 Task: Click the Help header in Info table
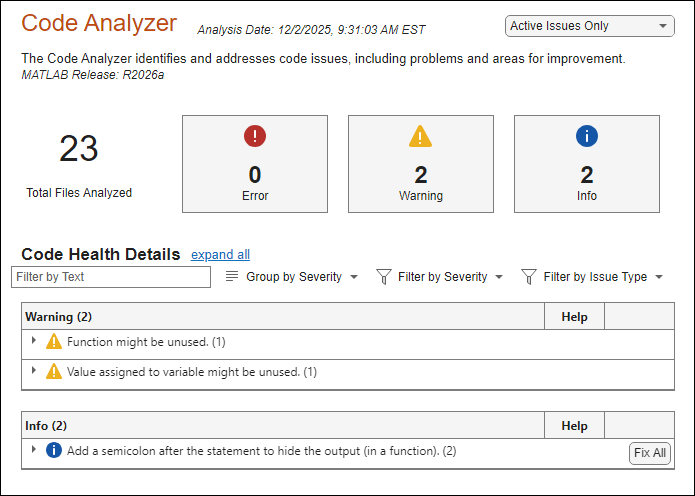click(574, 426)
